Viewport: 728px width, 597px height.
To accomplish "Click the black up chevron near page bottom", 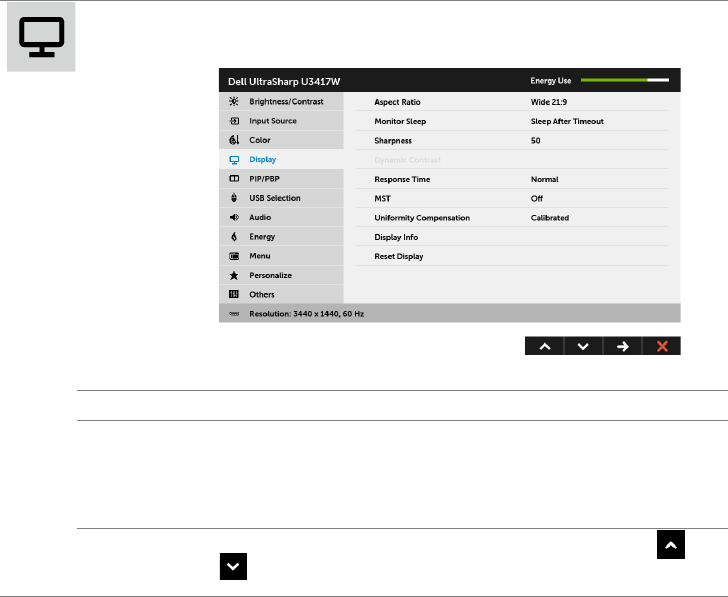I will [670, 545].
